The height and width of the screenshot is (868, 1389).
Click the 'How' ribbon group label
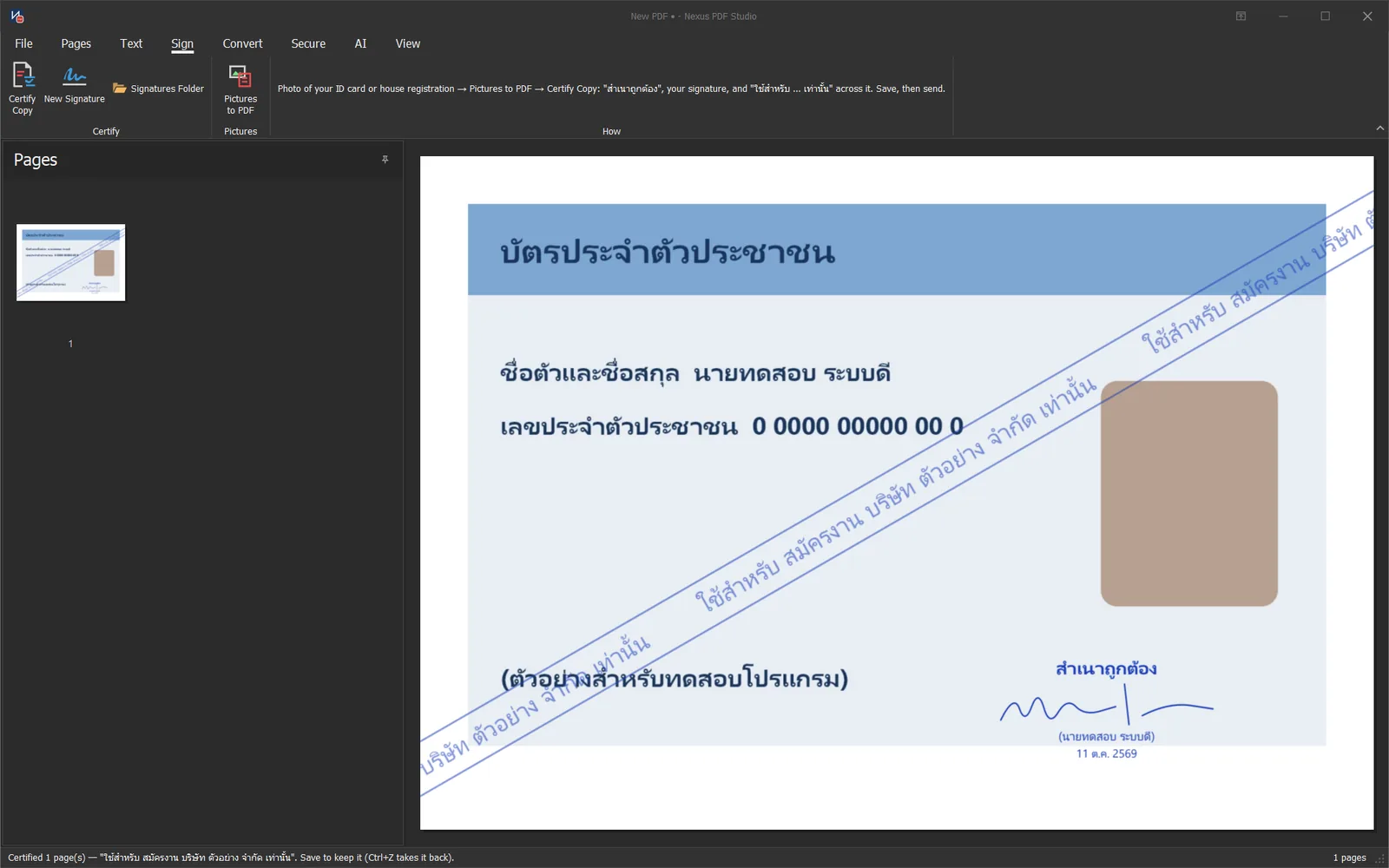[x=612, y=131]
